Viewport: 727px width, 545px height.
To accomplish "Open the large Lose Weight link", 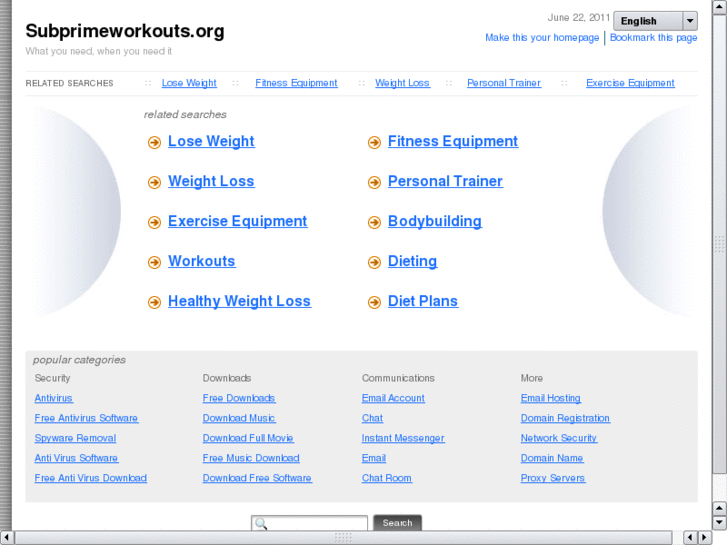I will [x=211, y=141].
